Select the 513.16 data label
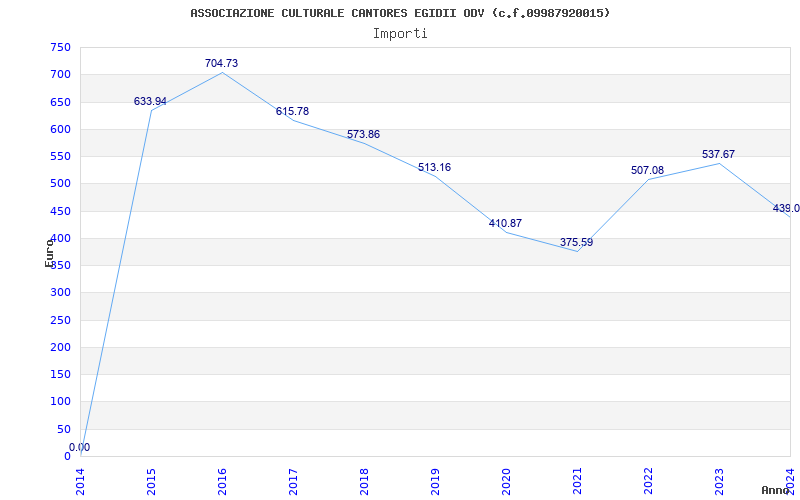 tap(434, 167)
